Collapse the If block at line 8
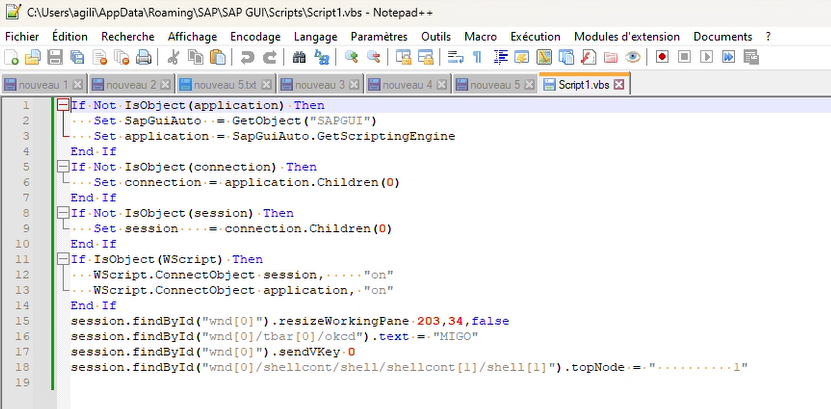 (63, 213)
